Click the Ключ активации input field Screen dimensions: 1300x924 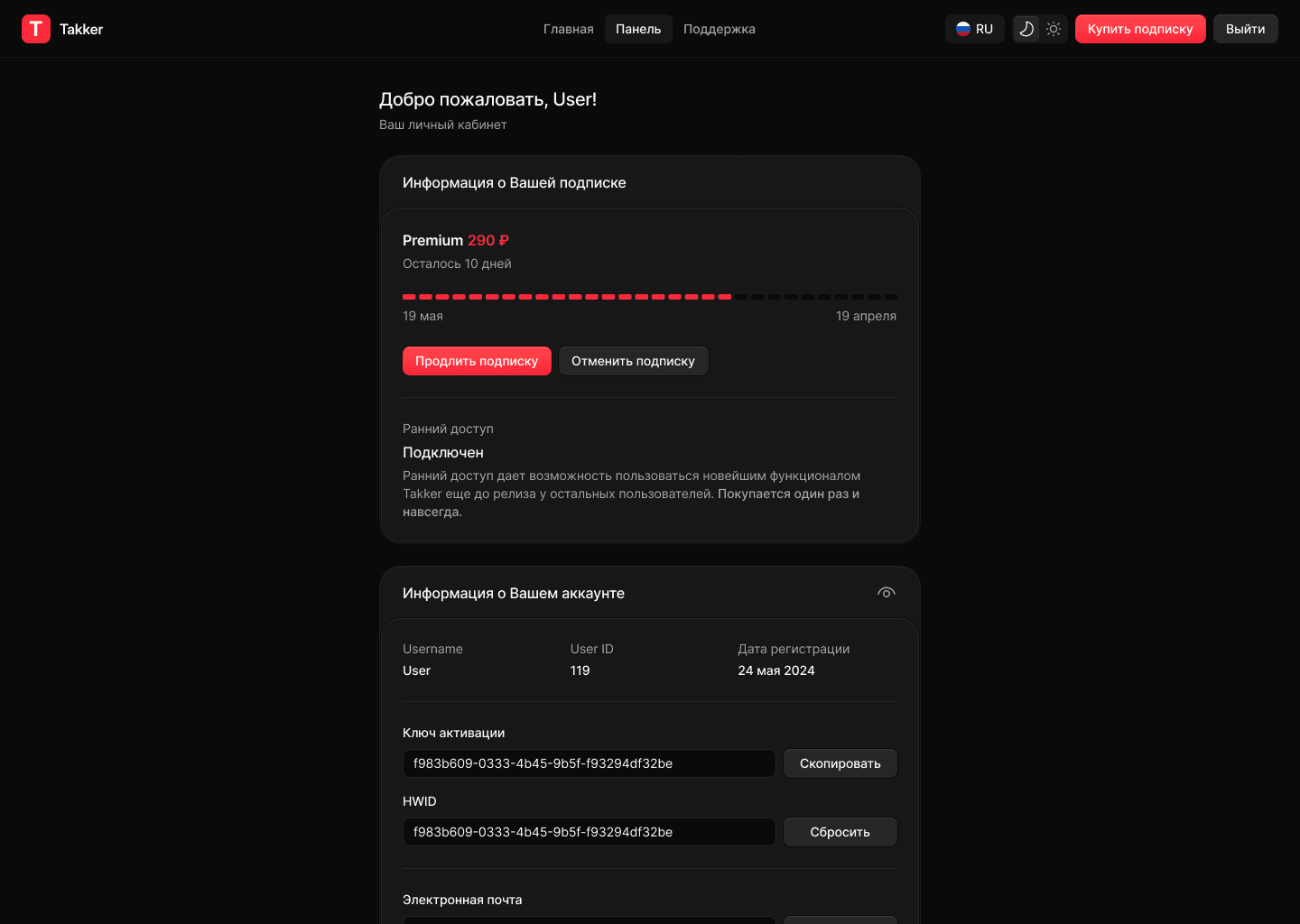point(590,763)
